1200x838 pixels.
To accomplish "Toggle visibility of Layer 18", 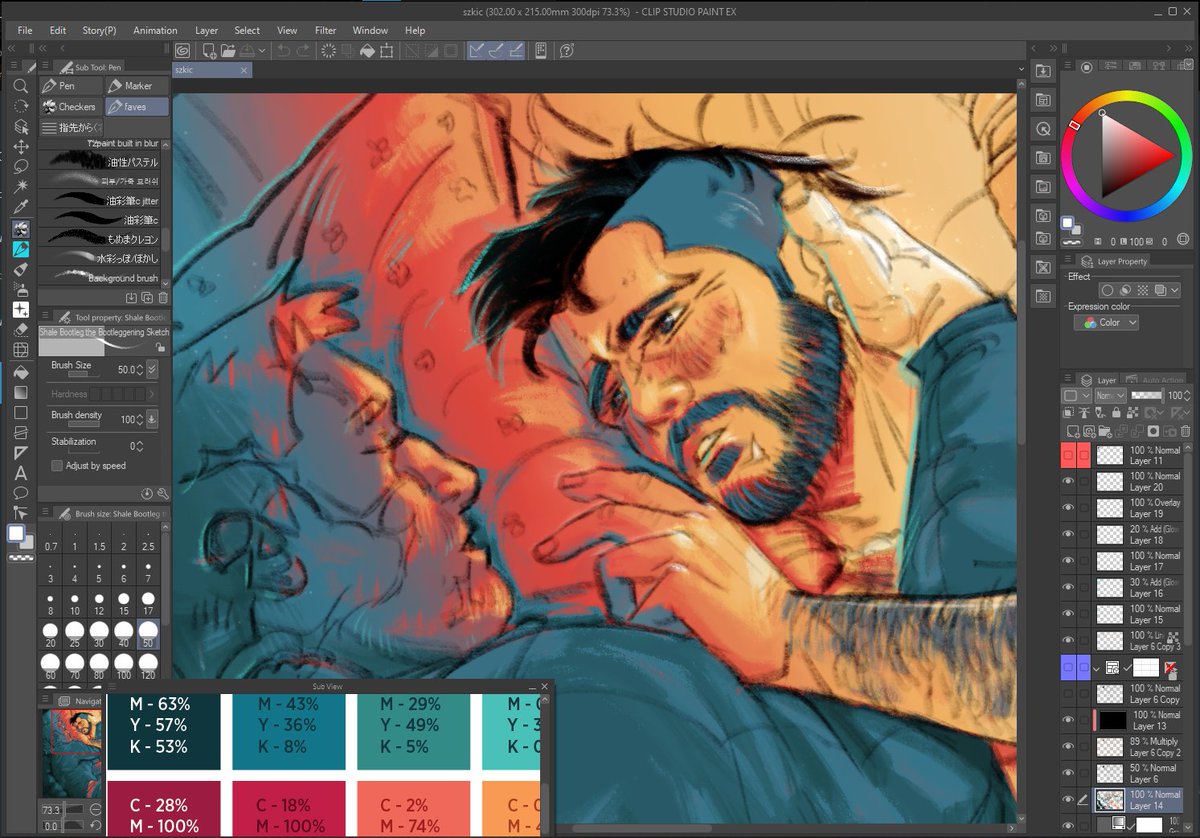I will 1068,534.
